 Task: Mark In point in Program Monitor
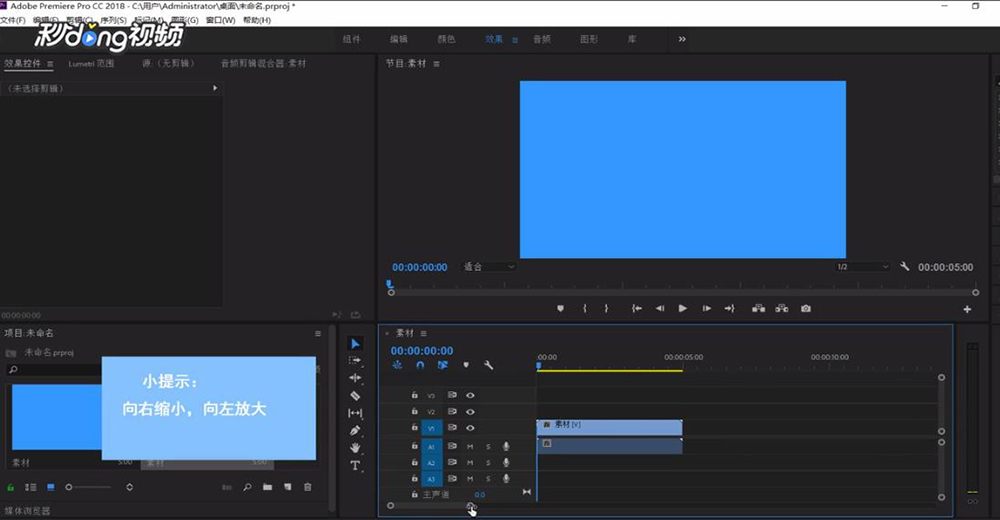[584, 308]
